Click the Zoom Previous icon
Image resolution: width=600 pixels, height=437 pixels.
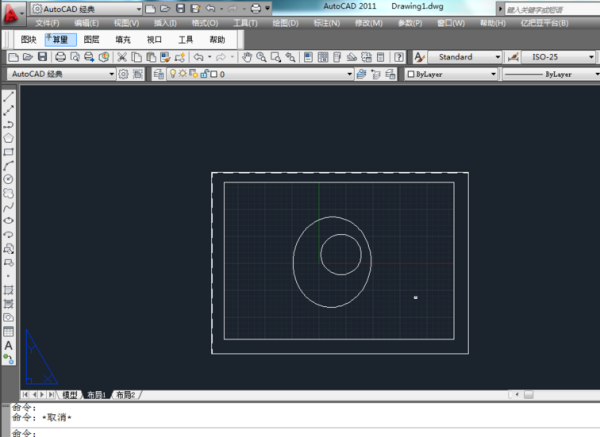[290, 57]
